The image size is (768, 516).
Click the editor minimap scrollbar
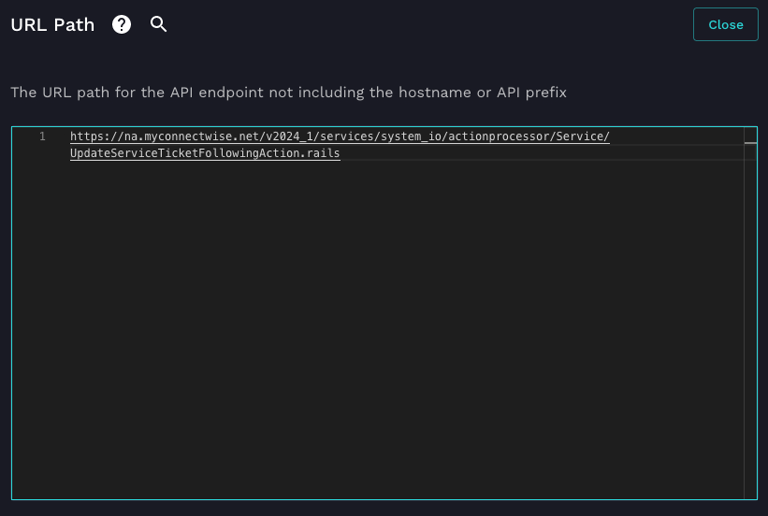coord(750,313)
